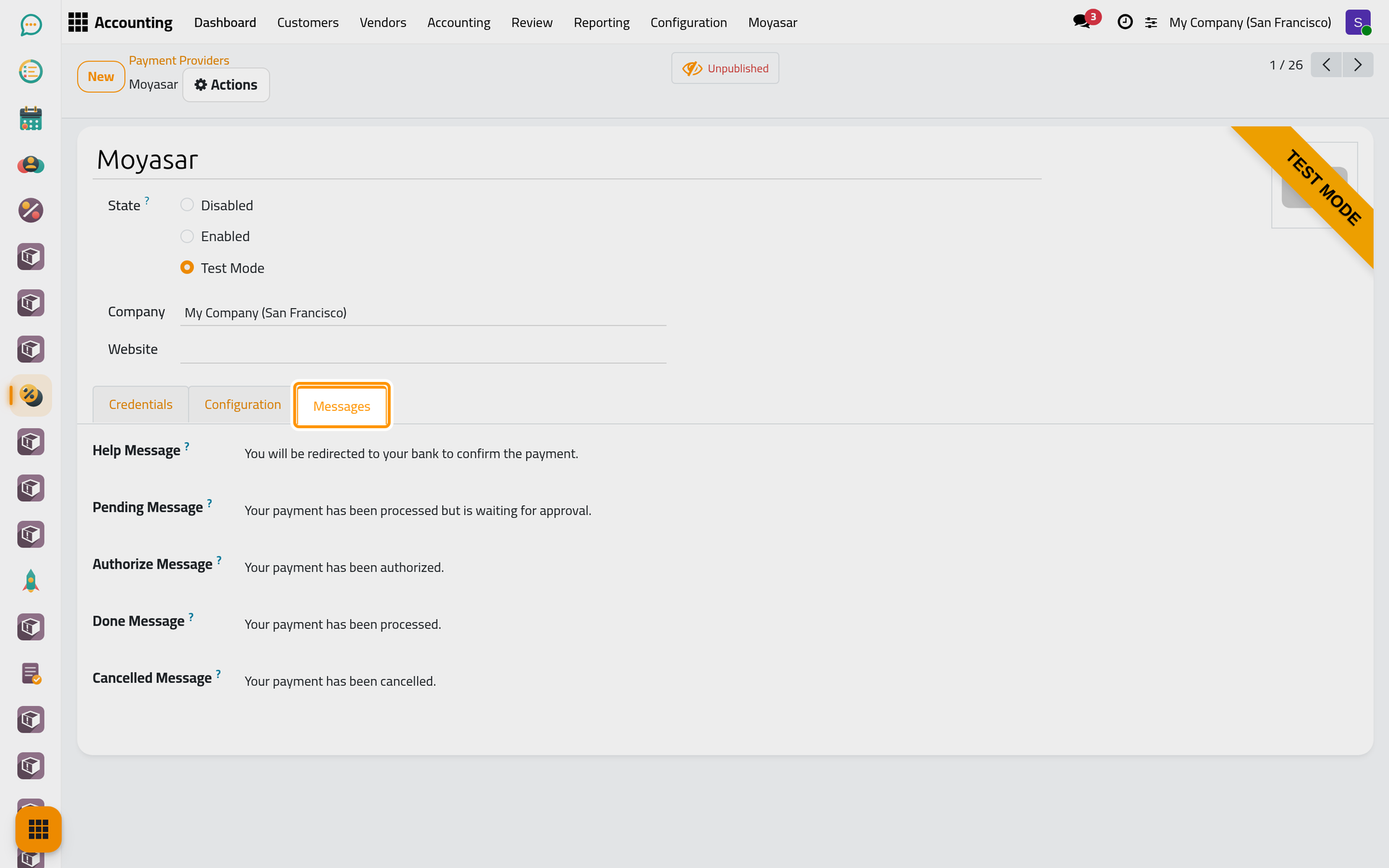Open the user avatar menu
Screen dimensions: 1389x868
point(1358,22)
